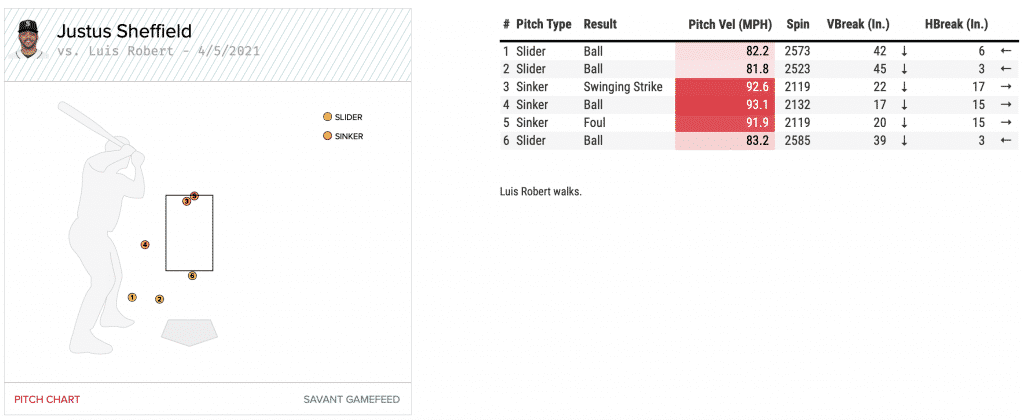Open the SAVANT GAMEFEED link
The width and height of the screenshot is (1024, 420).
351,399
